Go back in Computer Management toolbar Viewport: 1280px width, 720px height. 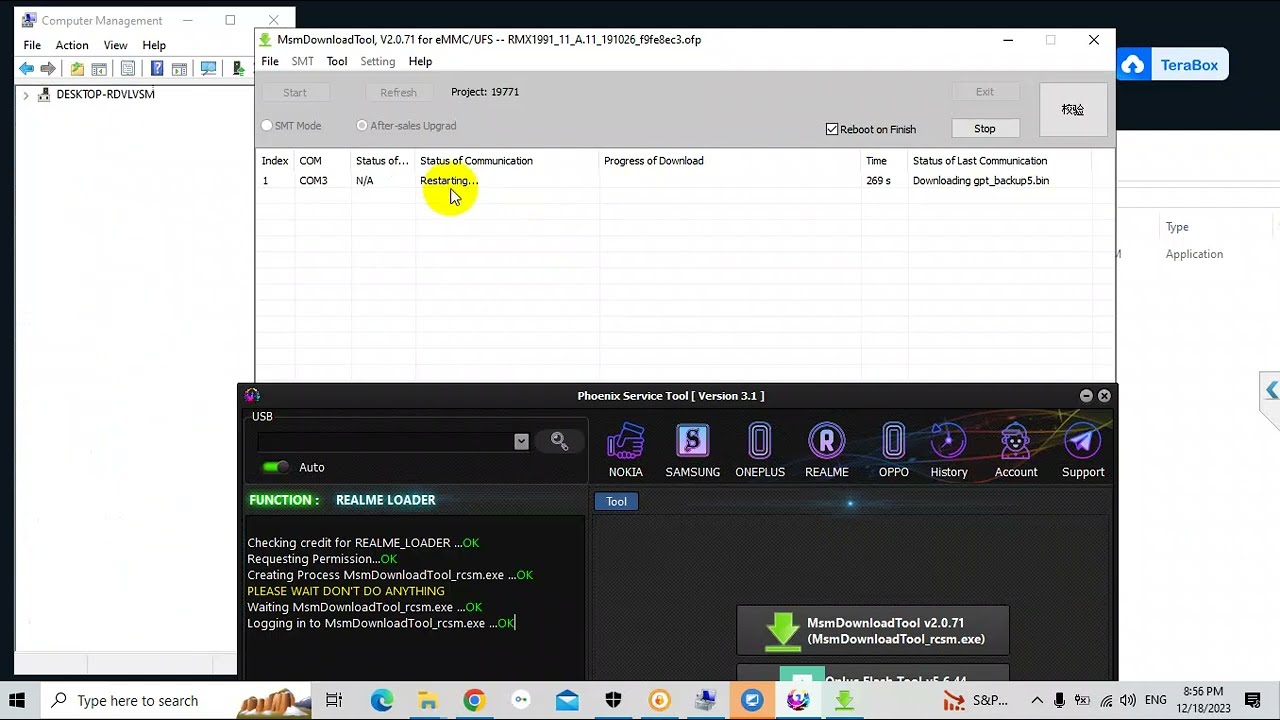tap(27, 69)
